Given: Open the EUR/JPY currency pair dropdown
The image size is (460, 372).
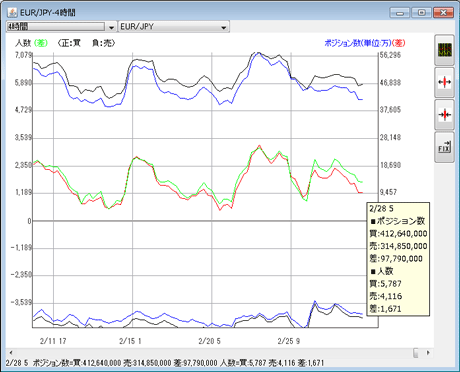Looking at the screenshot, I should [174, 27].
